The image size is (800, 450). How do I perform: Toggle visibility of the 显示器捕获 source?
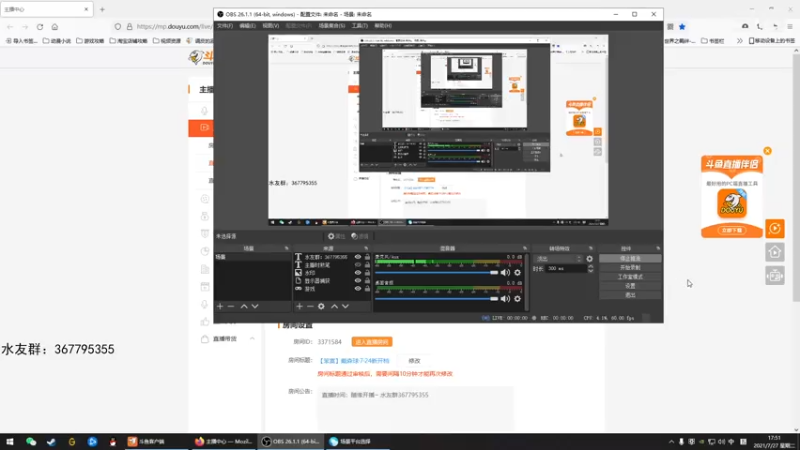click(358, 281)
